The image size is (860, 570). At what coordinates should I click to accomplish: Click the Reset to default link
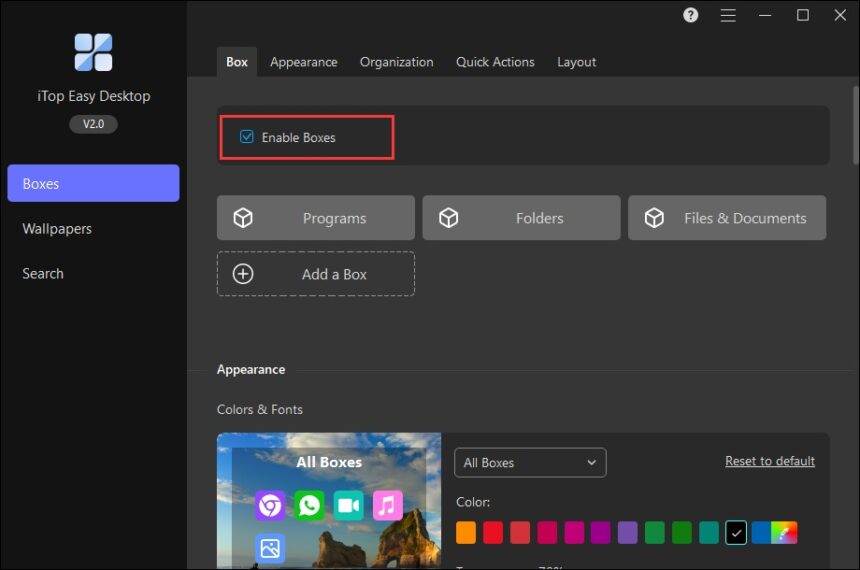pyautogui.click(x=769, y=461)
